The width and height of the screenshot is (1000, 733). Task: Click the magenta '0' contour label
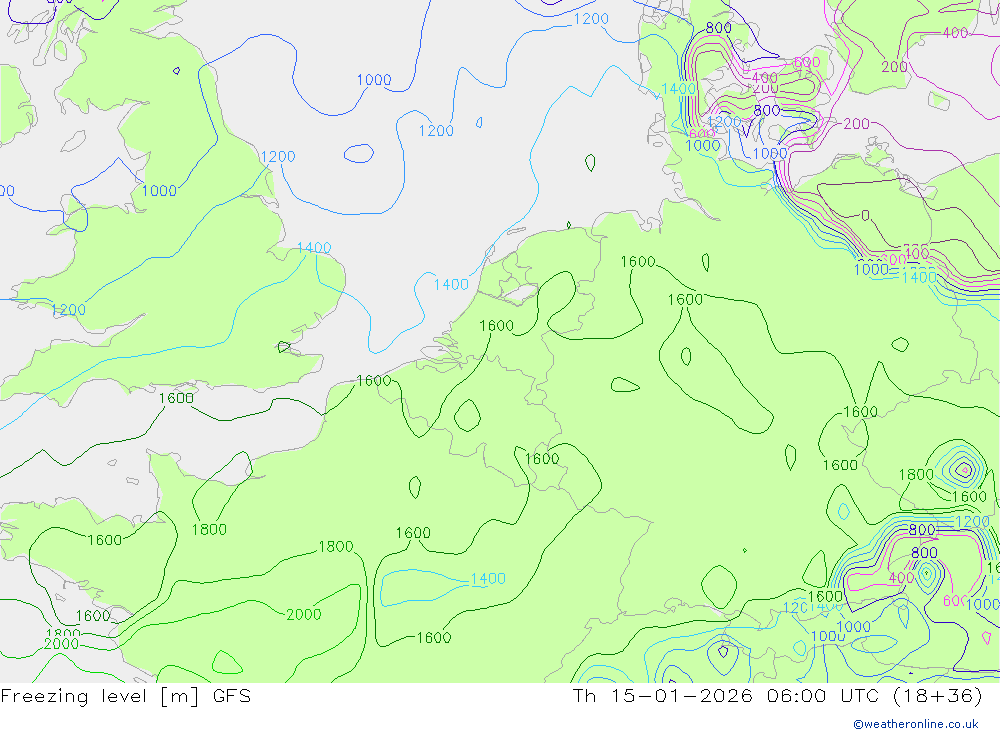click(x=865, y=216)
